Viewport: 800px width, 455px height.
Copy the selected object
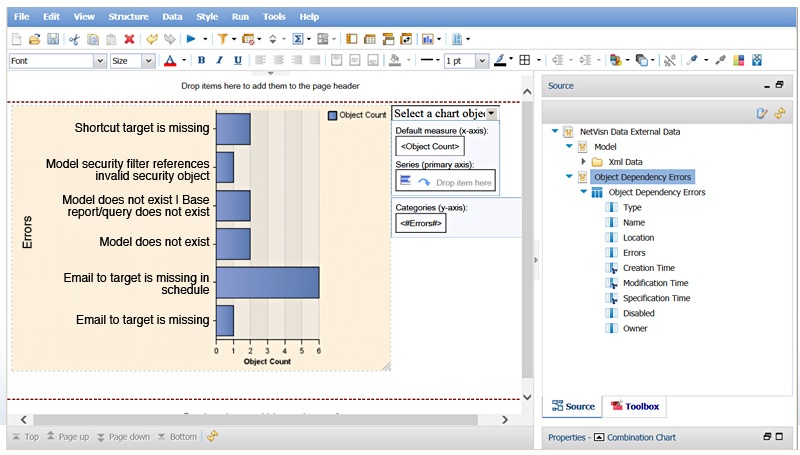pyautogui.click(x=93, y=39)
